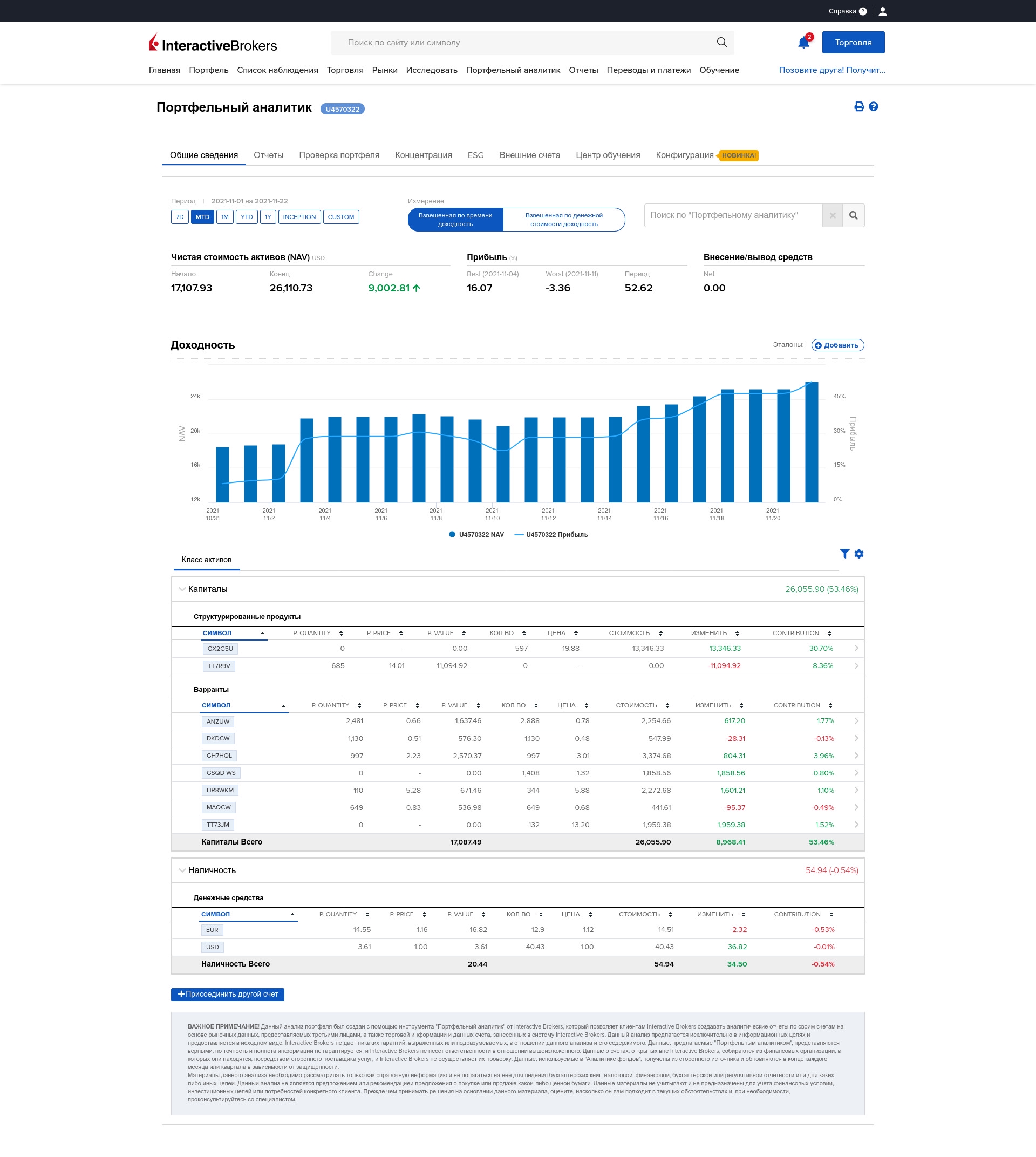Clear the Portfolio Analyst search with X
1036x1157 pixels.
pyautogui.click(x=832, y=215)
